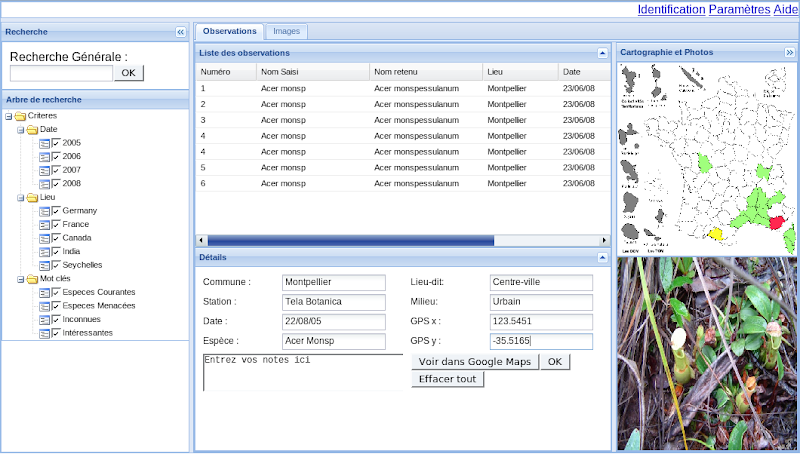Viewport: 800px width, 454px height.
Task: Collapse the Détails panel
Action: (x=602, y=258)
